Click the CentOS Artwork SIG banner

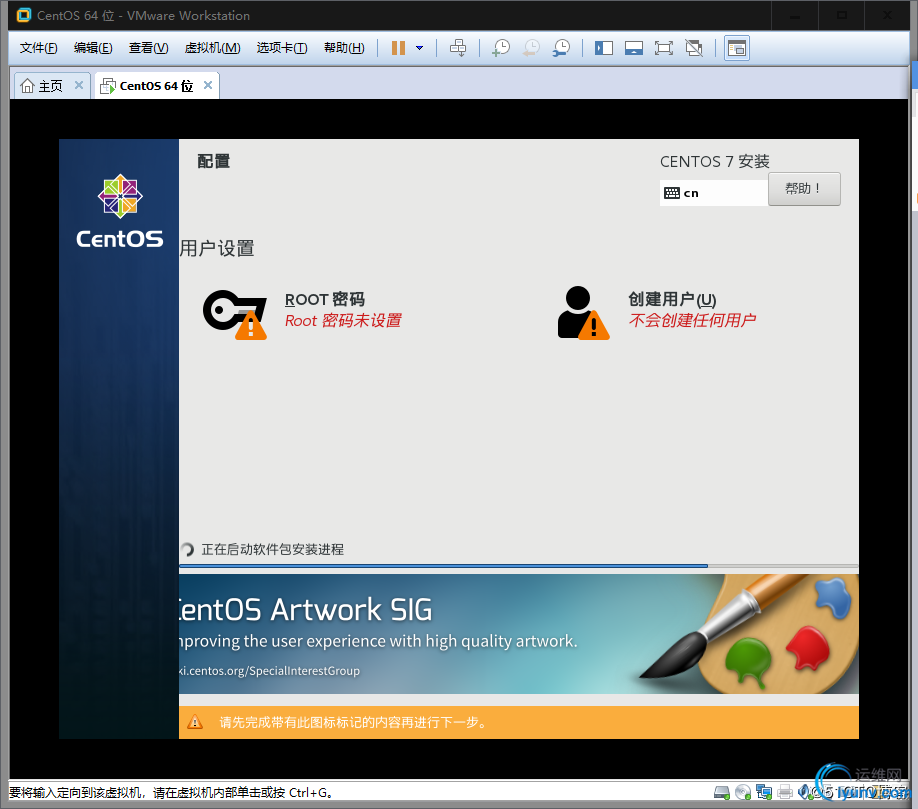tap(519, 634)
